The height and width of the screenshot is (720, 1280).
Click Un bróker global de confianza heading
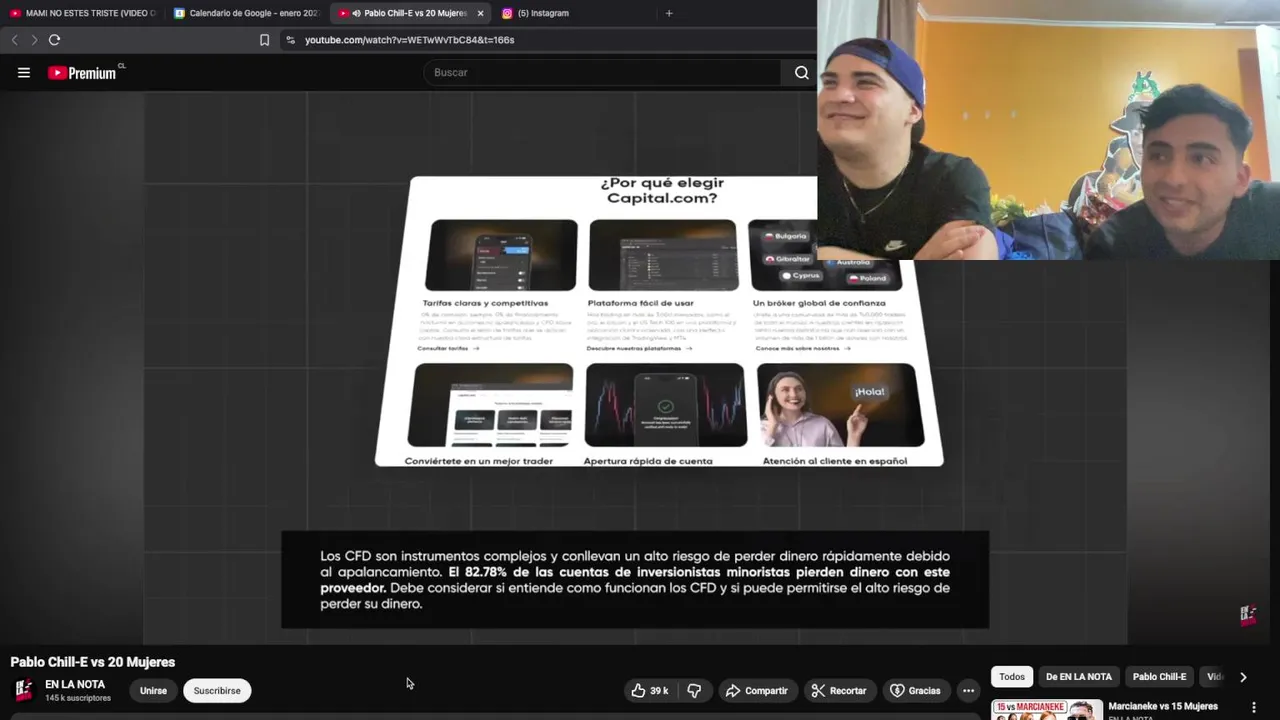tap(819, 303)
